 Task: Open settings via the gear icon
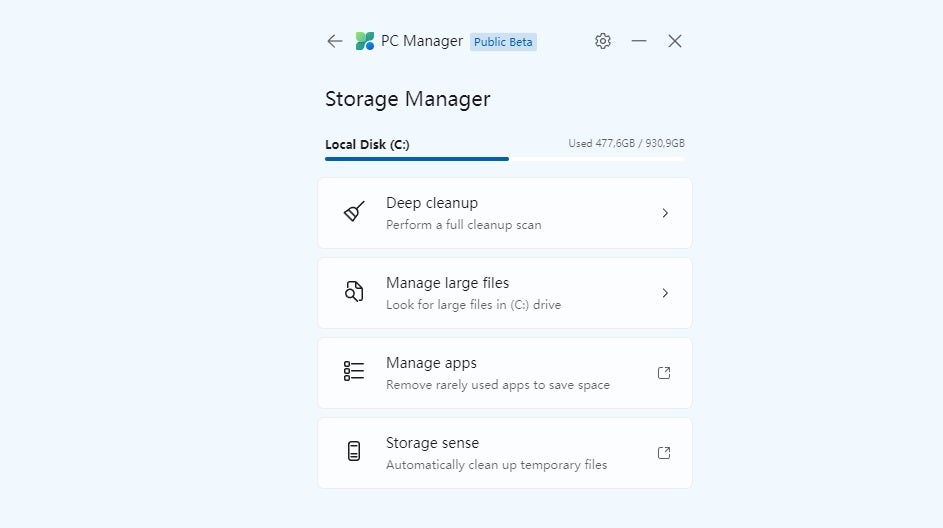click(603, 41)
